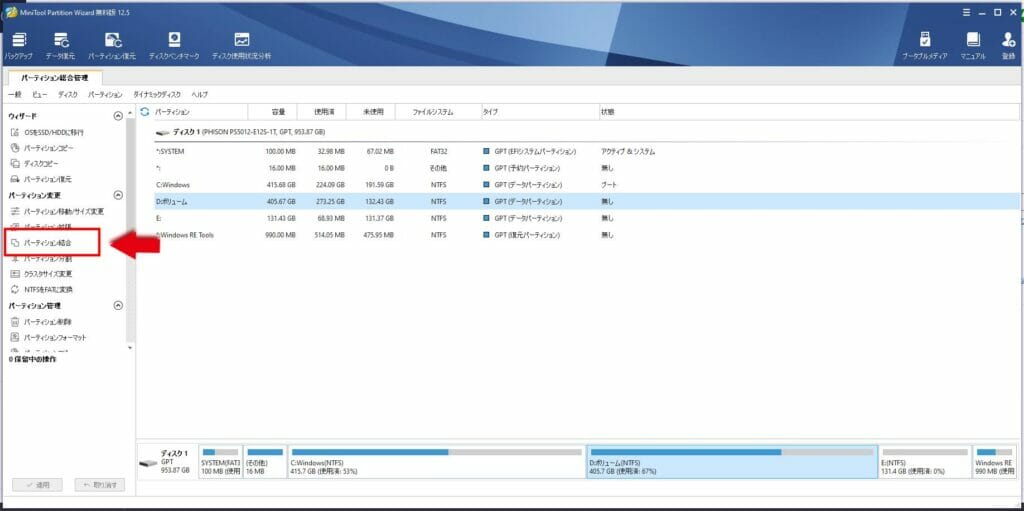Launch データ復元 (Data Recovery)
Viewport: 1024px width, 511px height.
point(60,46)
